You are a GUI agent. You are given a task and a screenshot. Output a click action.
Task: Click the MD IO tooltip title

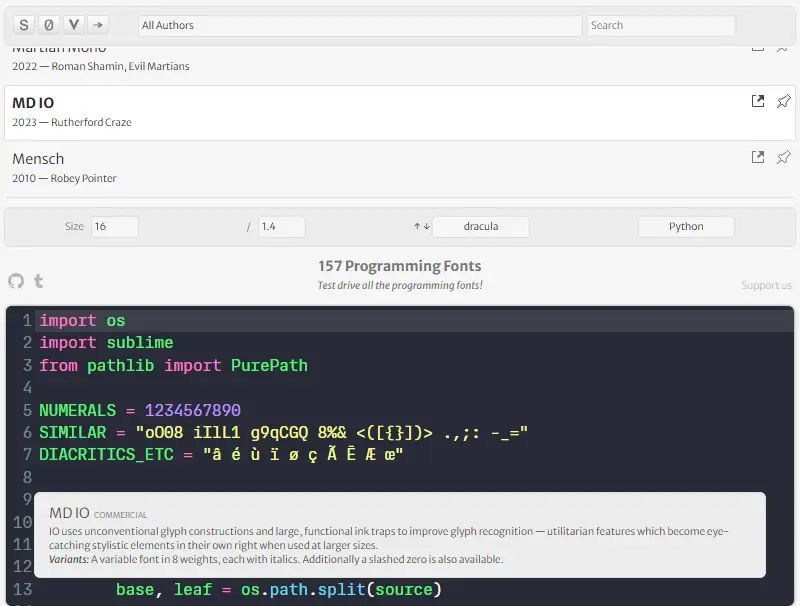click(69, 513)
